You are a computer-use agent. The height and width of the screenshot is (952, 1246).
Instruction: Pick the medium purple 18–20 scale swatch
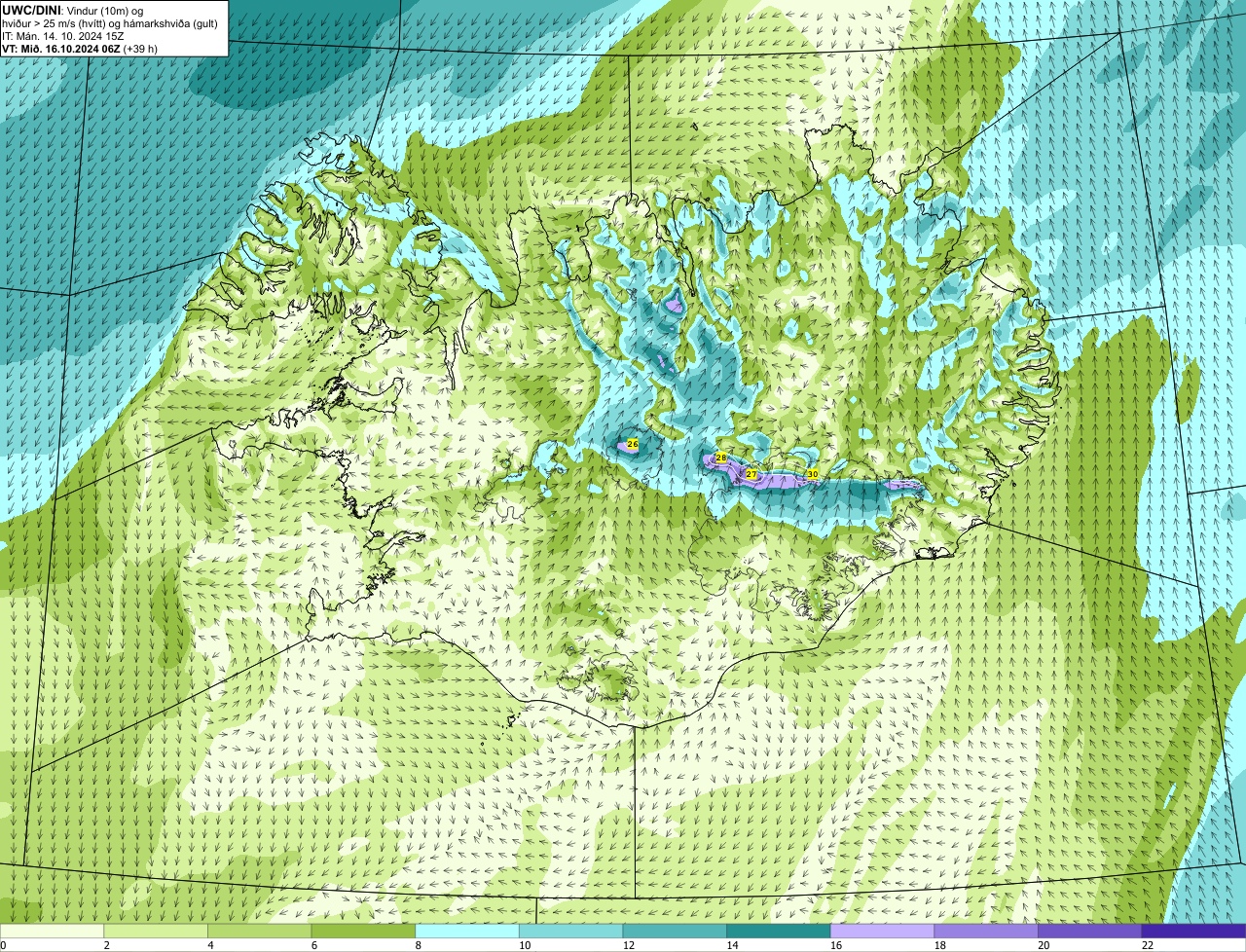986,931
